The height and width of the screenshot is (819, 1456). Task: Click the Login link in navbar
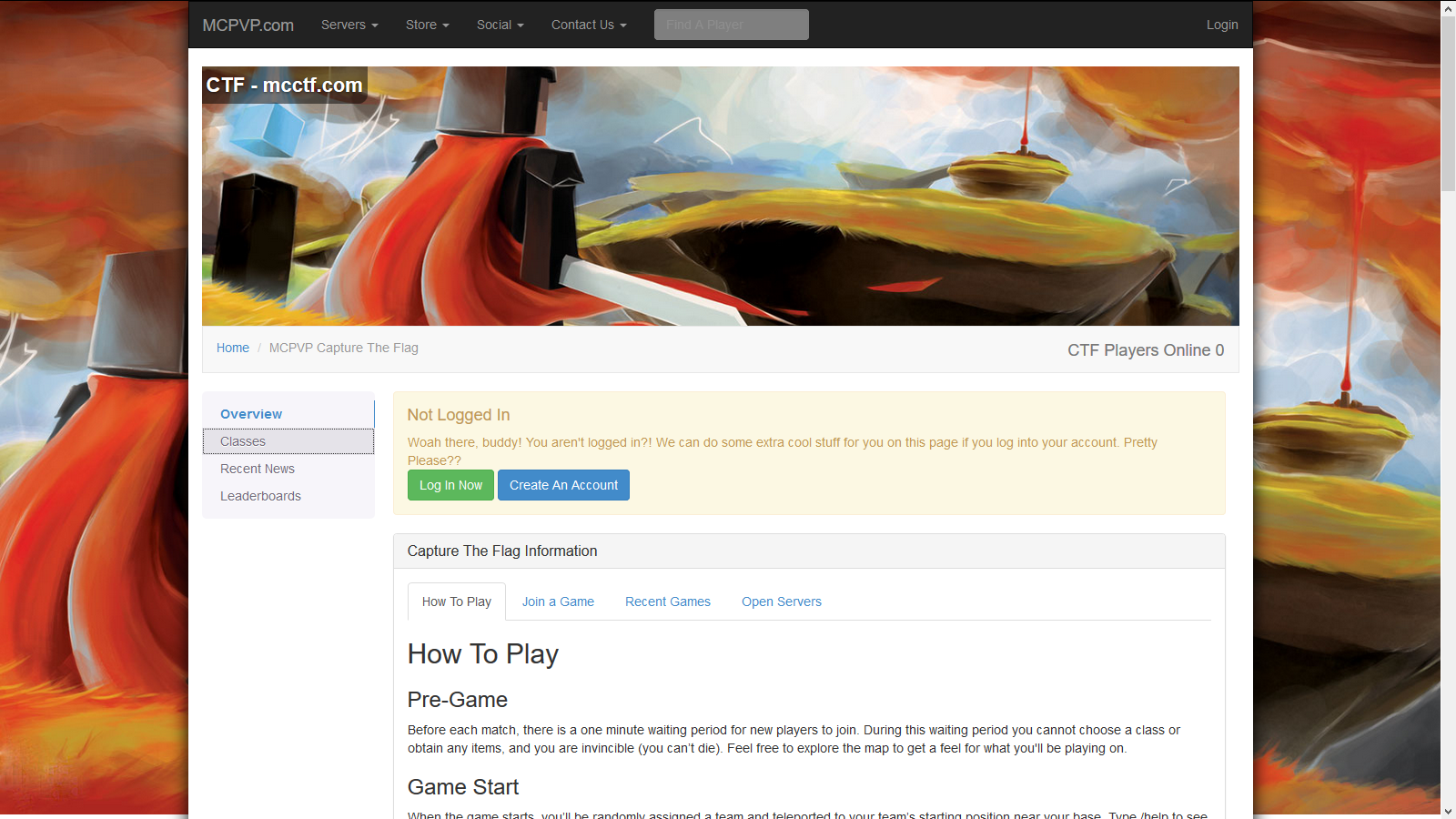pyautogui.click(x=1221, y=25)
